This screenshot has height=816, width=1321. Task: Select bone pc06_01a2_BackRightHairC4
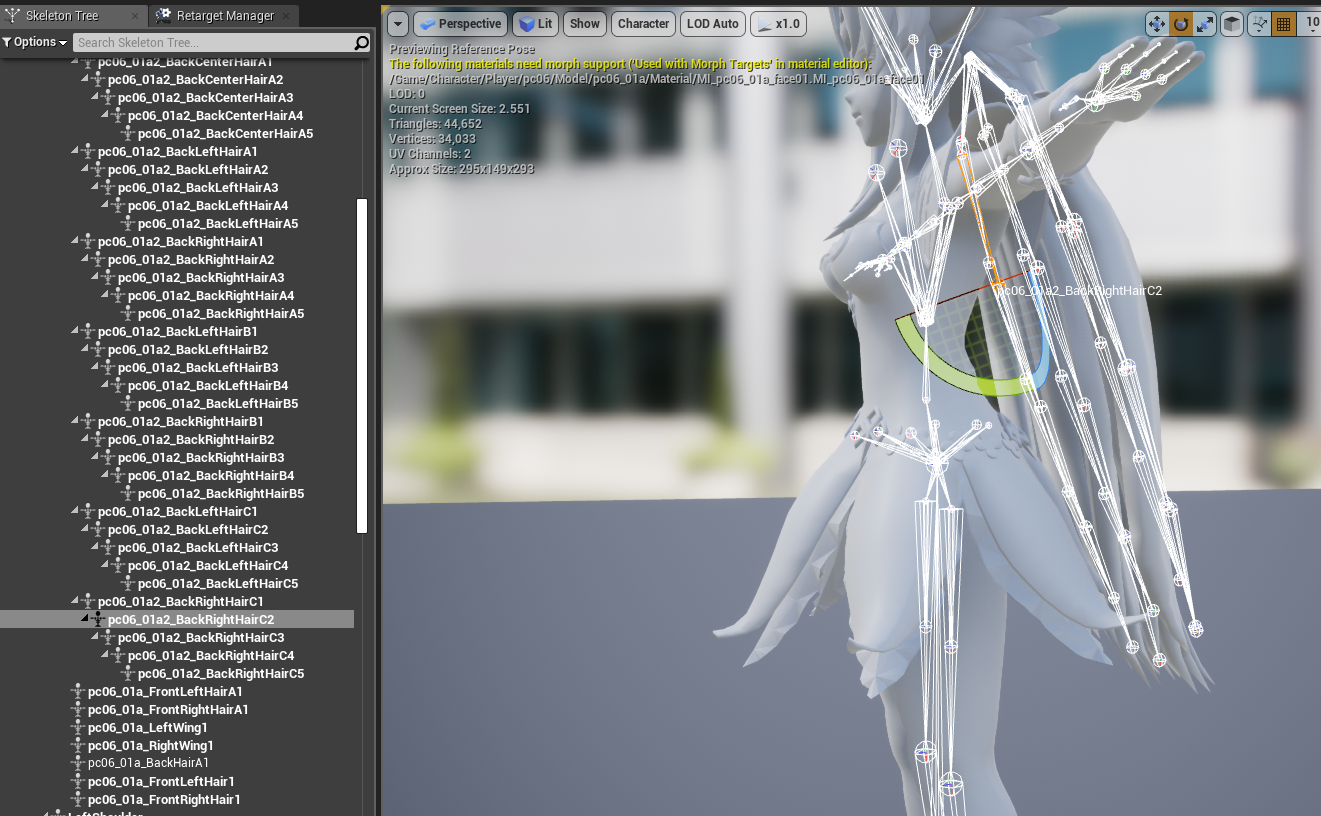[211, 656]
